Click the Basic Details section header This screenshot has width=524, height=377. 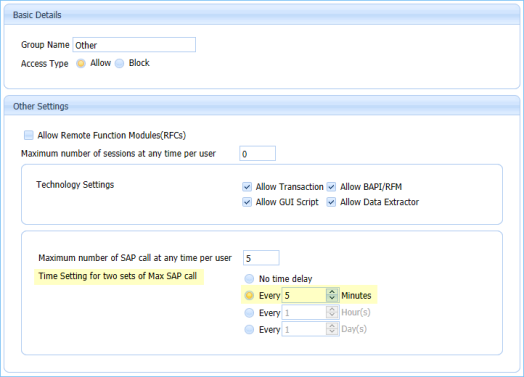[262, 15]
